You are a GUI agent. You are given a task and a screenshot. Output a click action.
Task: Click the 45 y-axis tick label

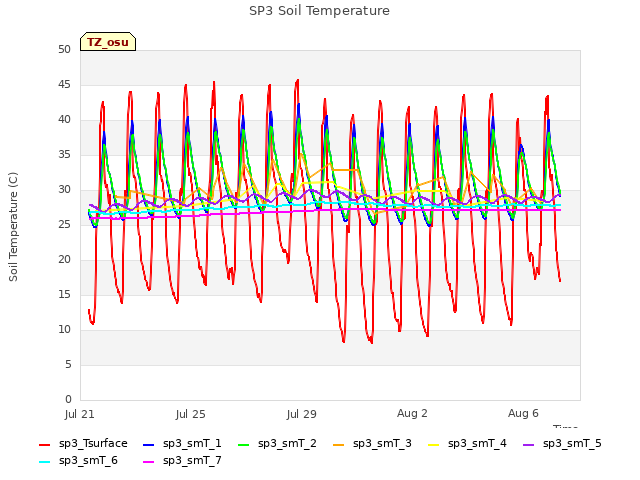point(64,84)
